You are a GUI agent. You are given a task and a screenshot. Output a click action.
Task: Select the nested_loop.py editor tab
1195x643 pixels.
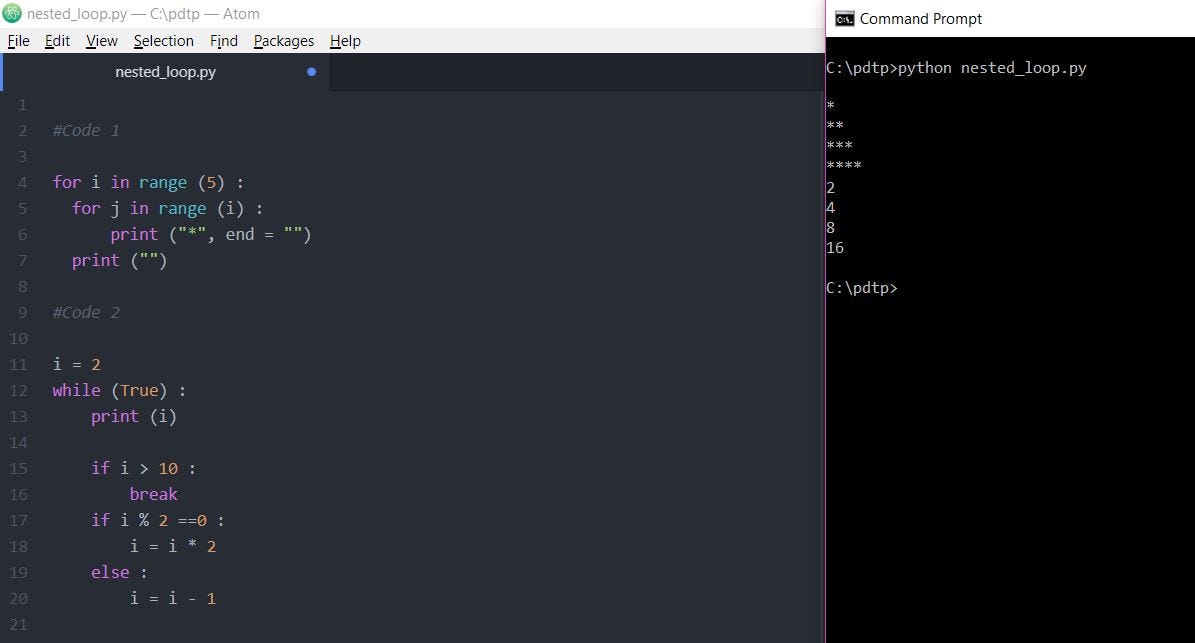(165, 71)
